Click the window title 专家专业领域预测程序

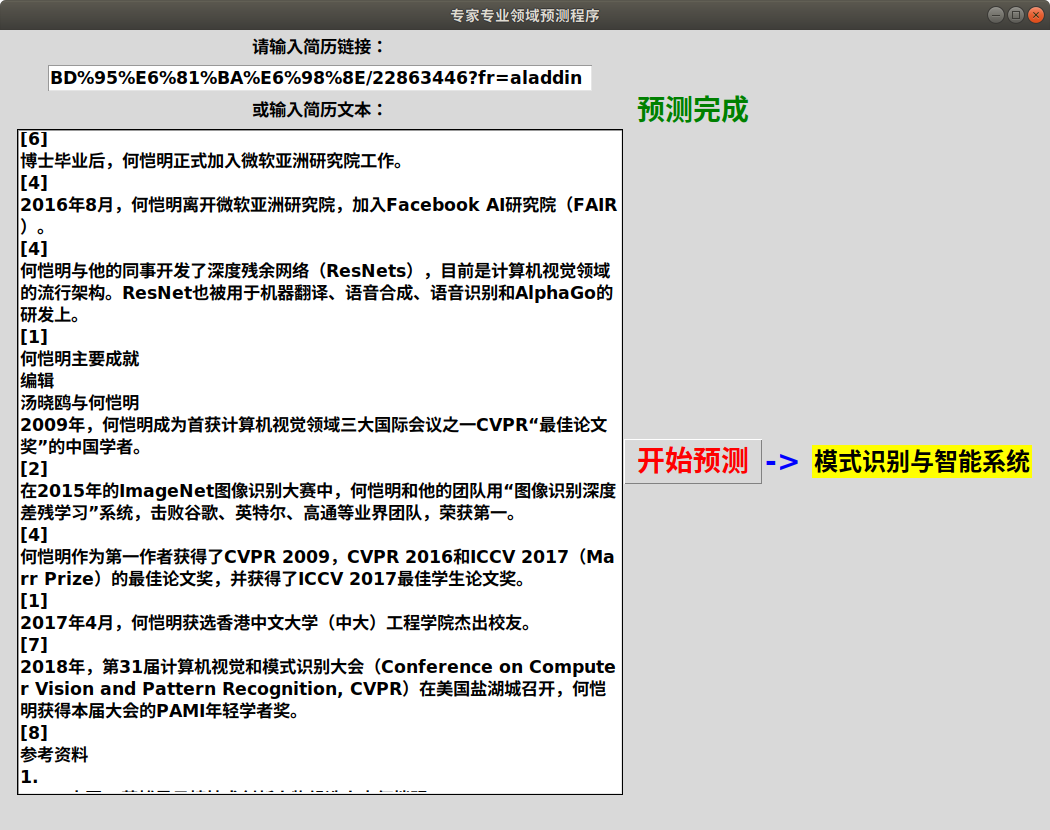pos(524,15)
